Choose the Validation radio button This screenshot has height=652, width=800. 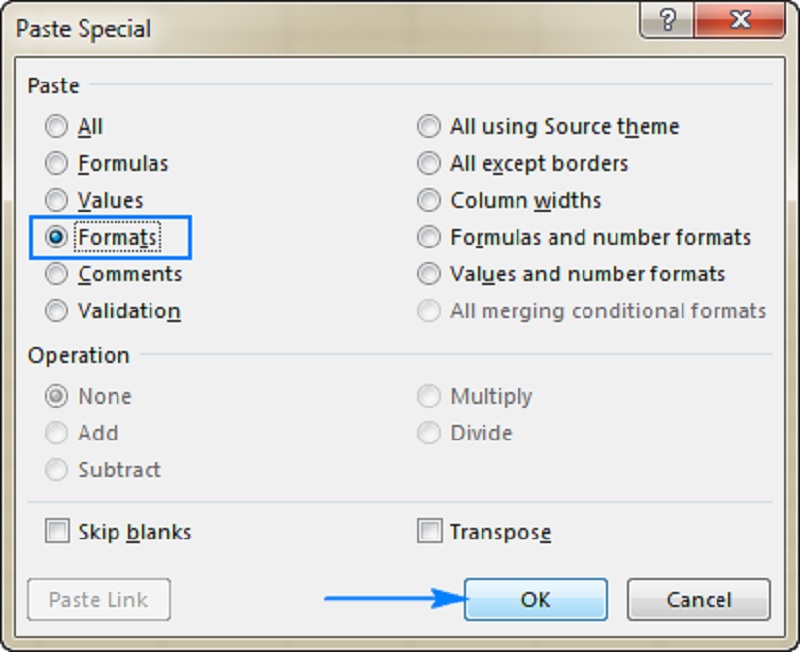(57, 311)
